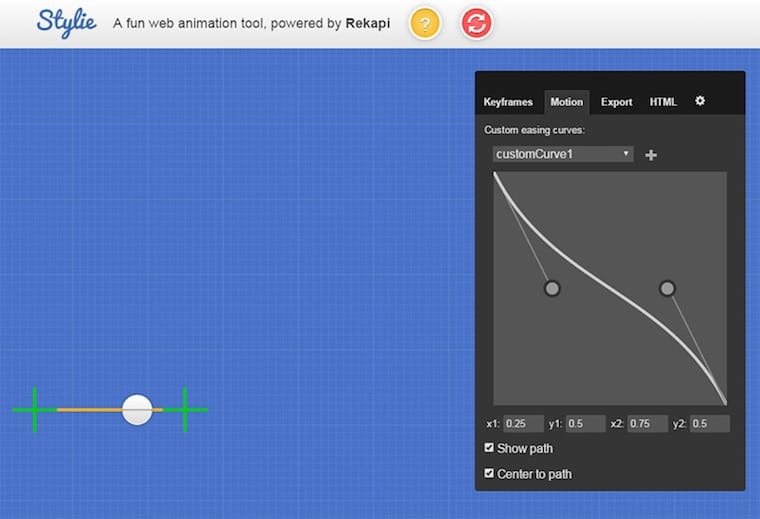Click the y2 value input field
Image resolution: width=760 pixels, height=519 pixels.
click(x=709, y=423)
